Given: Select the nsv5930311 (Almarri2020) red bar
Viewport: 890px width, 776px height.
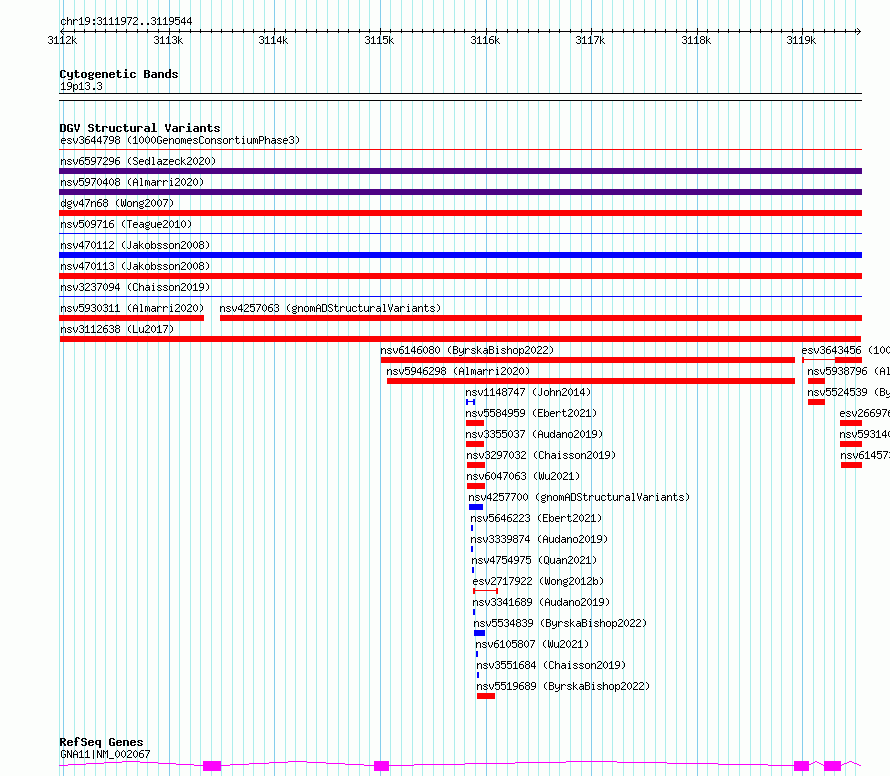Looking at the screenshot, I should [132, 318].
